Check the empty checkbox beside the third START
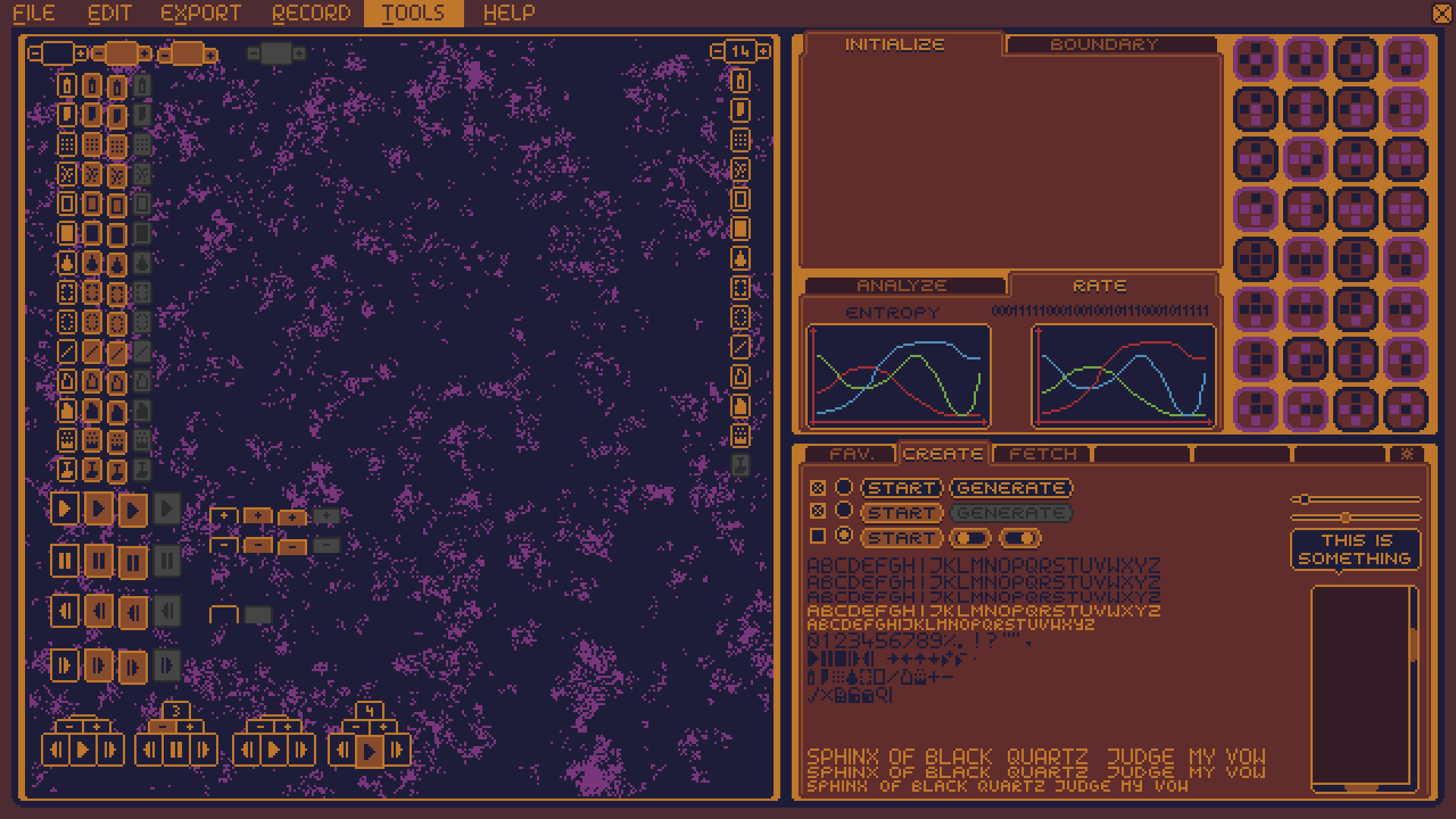The height and width of the screenshot is (819, 1456). [817, 536]
